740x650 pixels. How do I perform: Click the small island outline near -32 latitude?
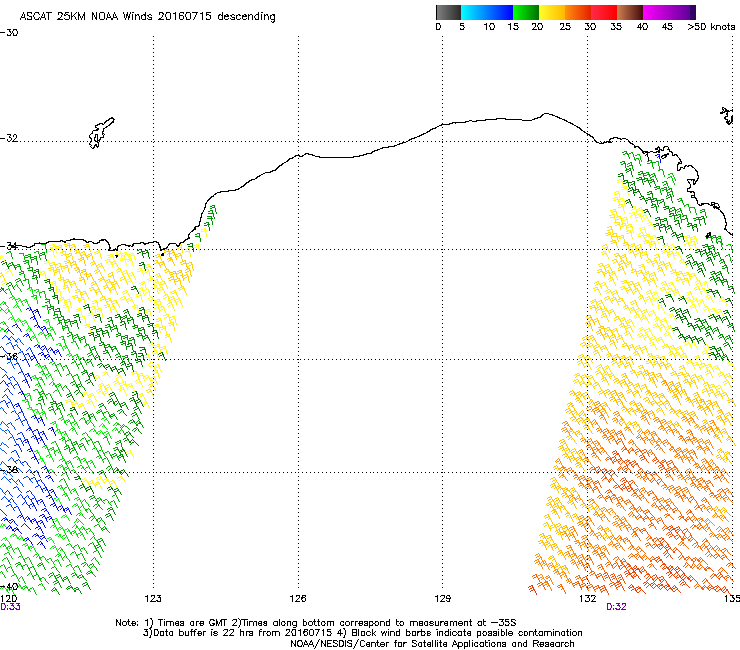pos(101,133)
